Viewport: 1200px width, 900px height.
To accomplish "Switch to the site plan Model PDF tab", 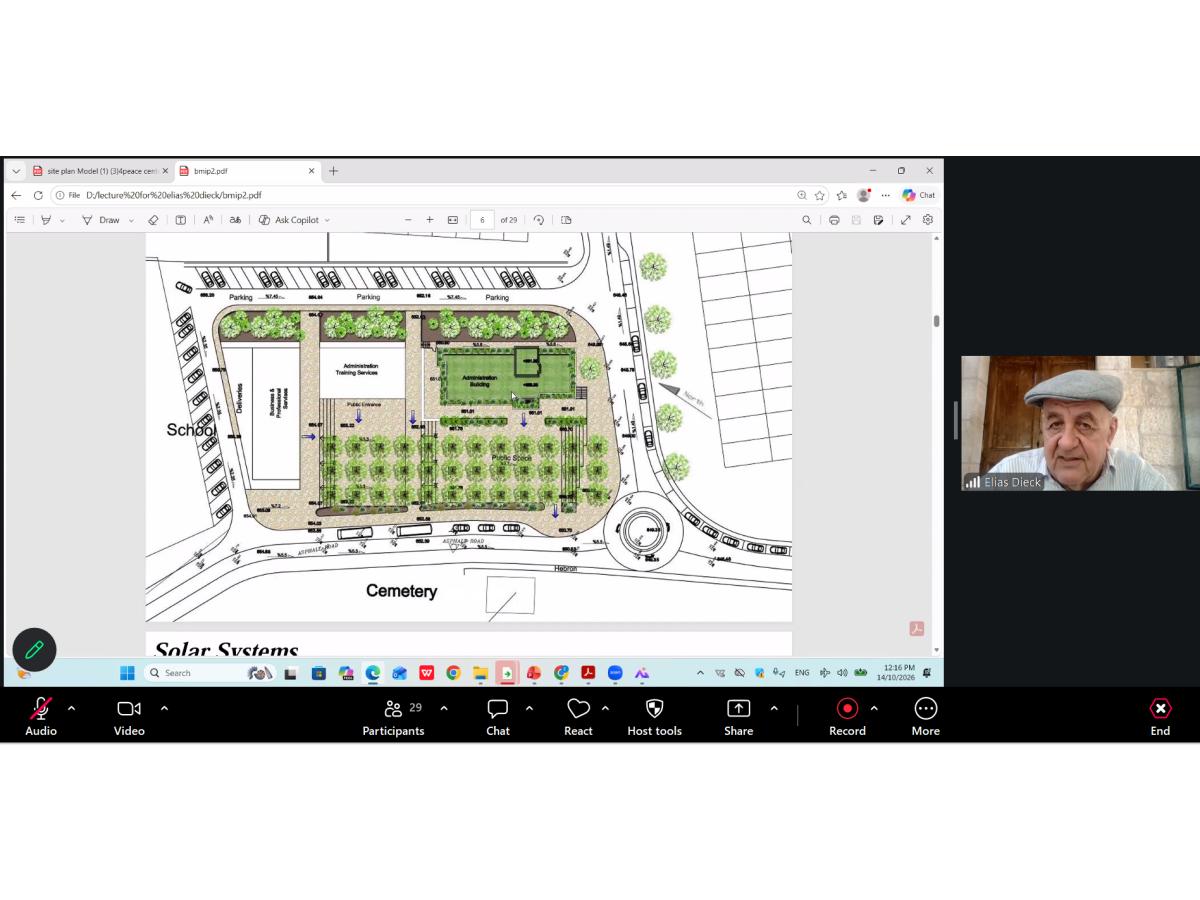I will [x=100, y=171].
